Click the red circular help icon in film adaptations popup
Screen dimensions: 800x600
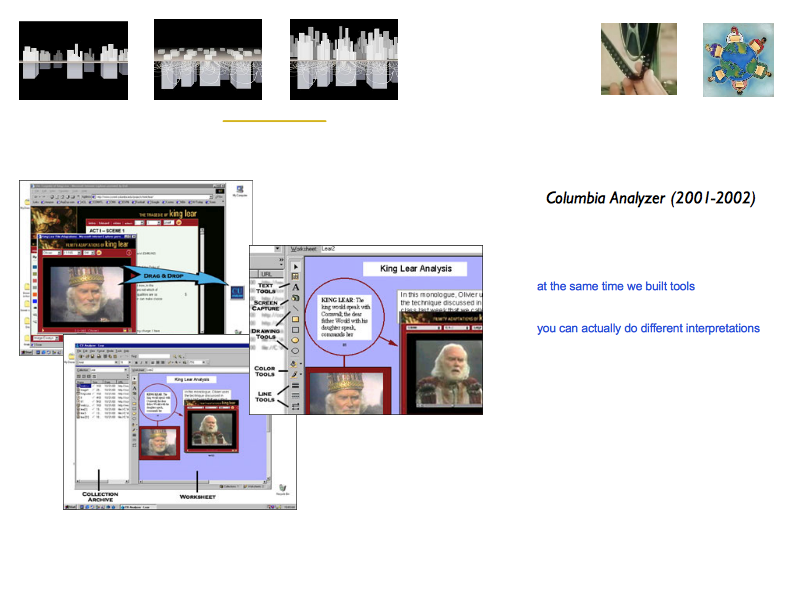pos(129,253)
